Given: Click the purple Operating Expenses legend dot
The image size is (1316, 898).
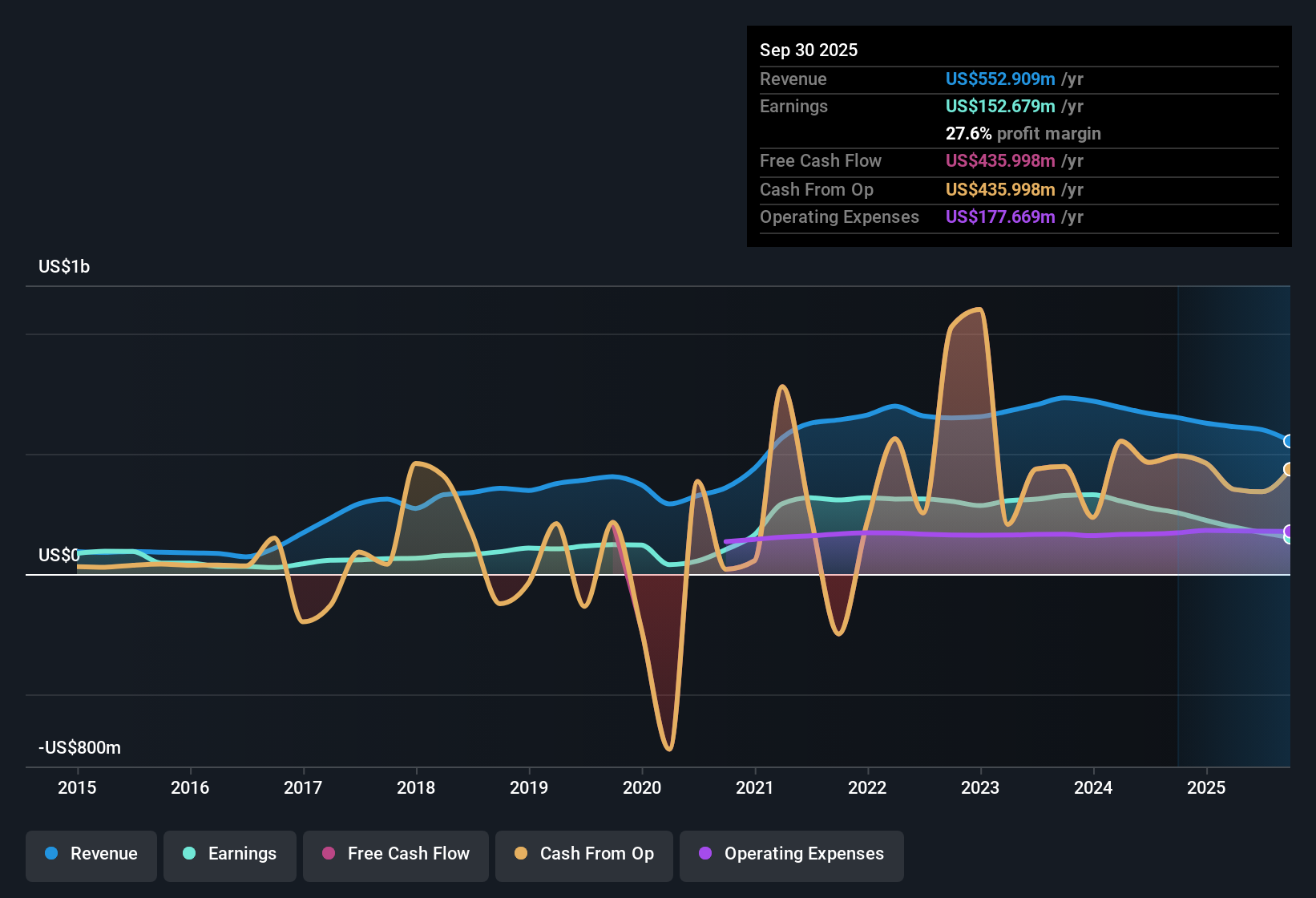Looking at the screenshot, I should point(706,854).
